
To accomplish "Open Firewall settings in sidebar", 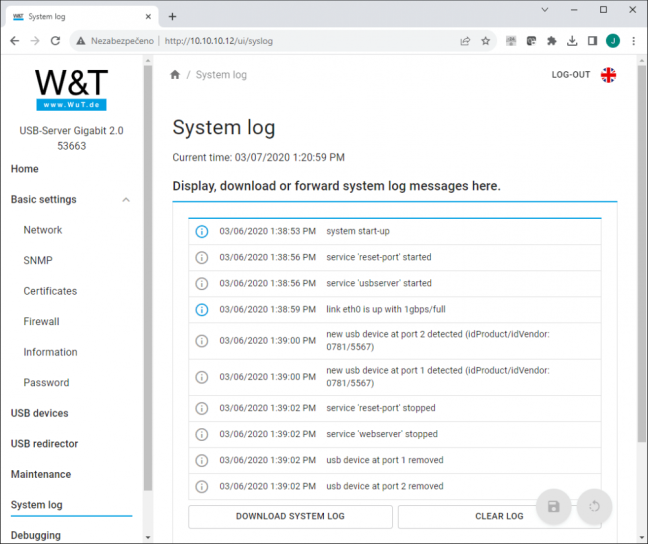I will pos(41,322).
